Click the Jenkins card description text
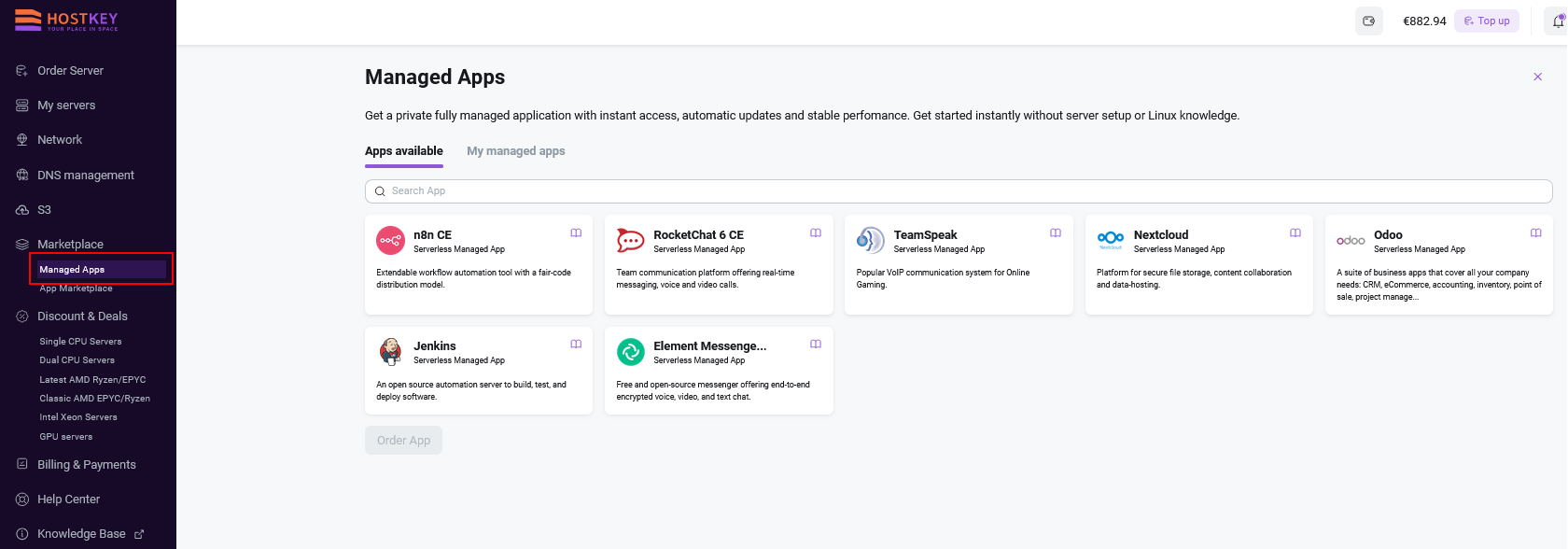 point(471,390)
